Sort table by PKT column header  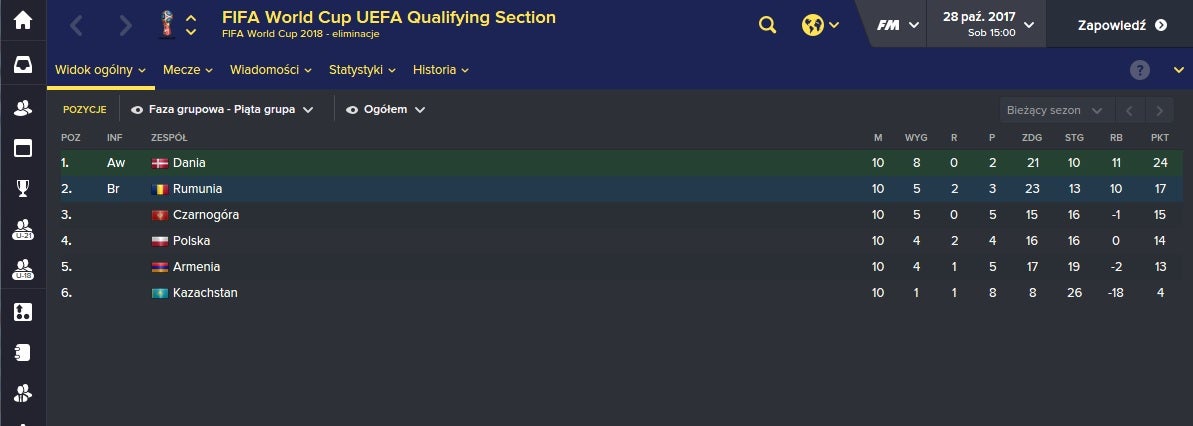click(x=1160, y=138)
